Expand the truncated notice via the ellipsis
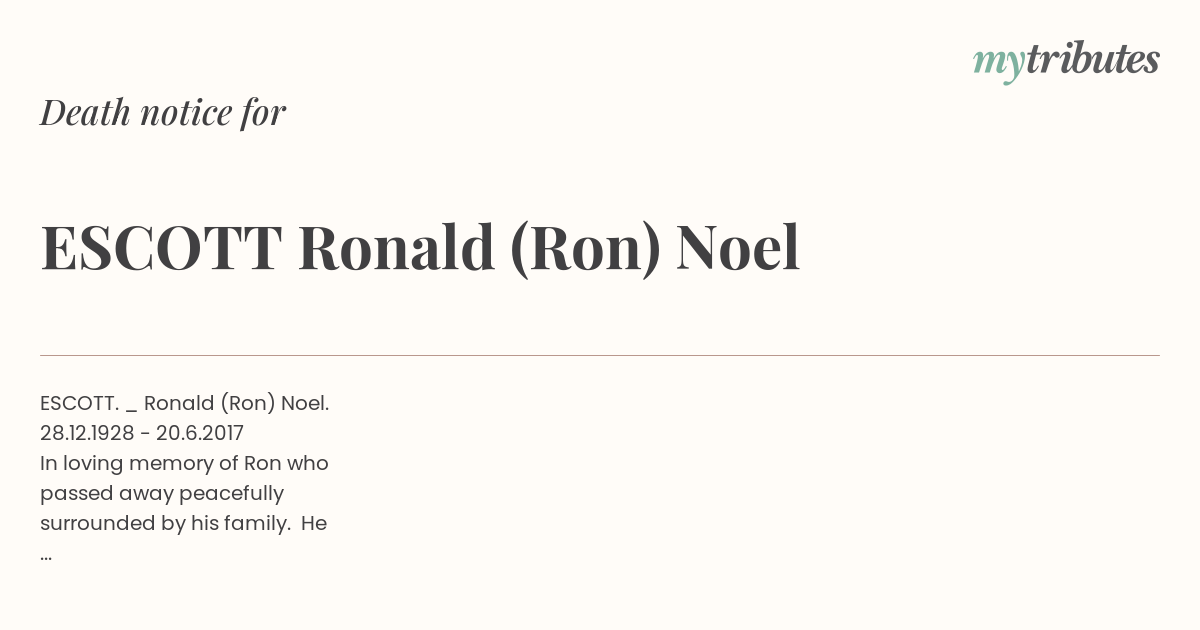This screenshot has height=630, width=1200. (46, 556)
